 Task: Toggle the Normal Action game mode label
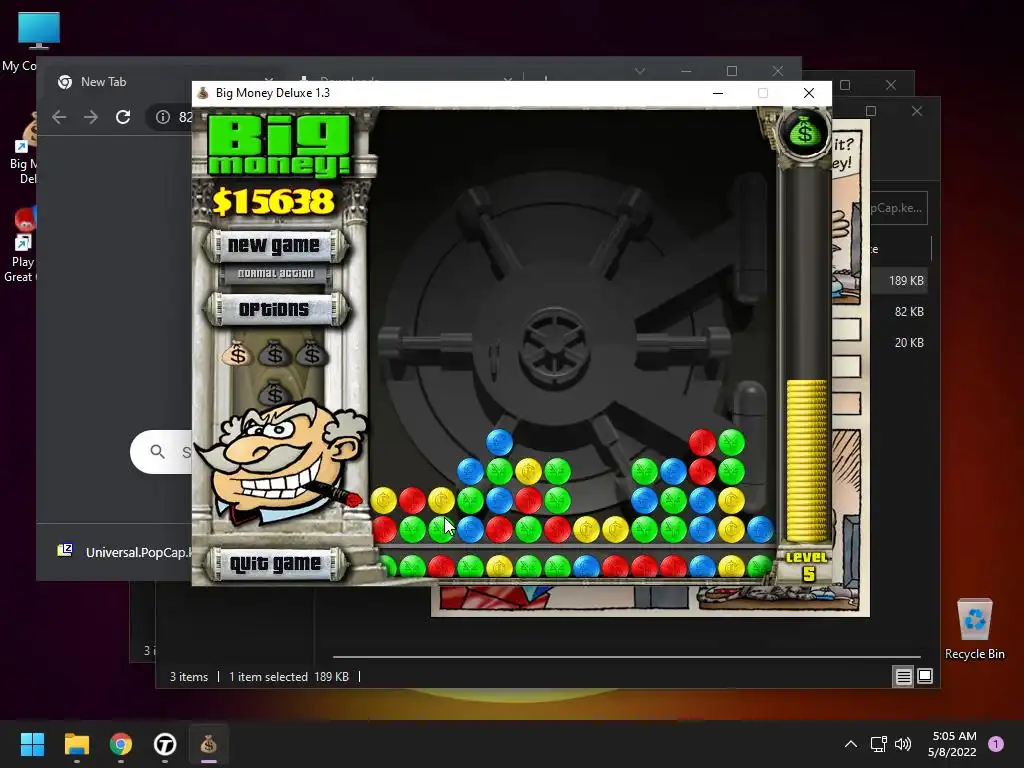pyautogui.click(x=276, y=274)
